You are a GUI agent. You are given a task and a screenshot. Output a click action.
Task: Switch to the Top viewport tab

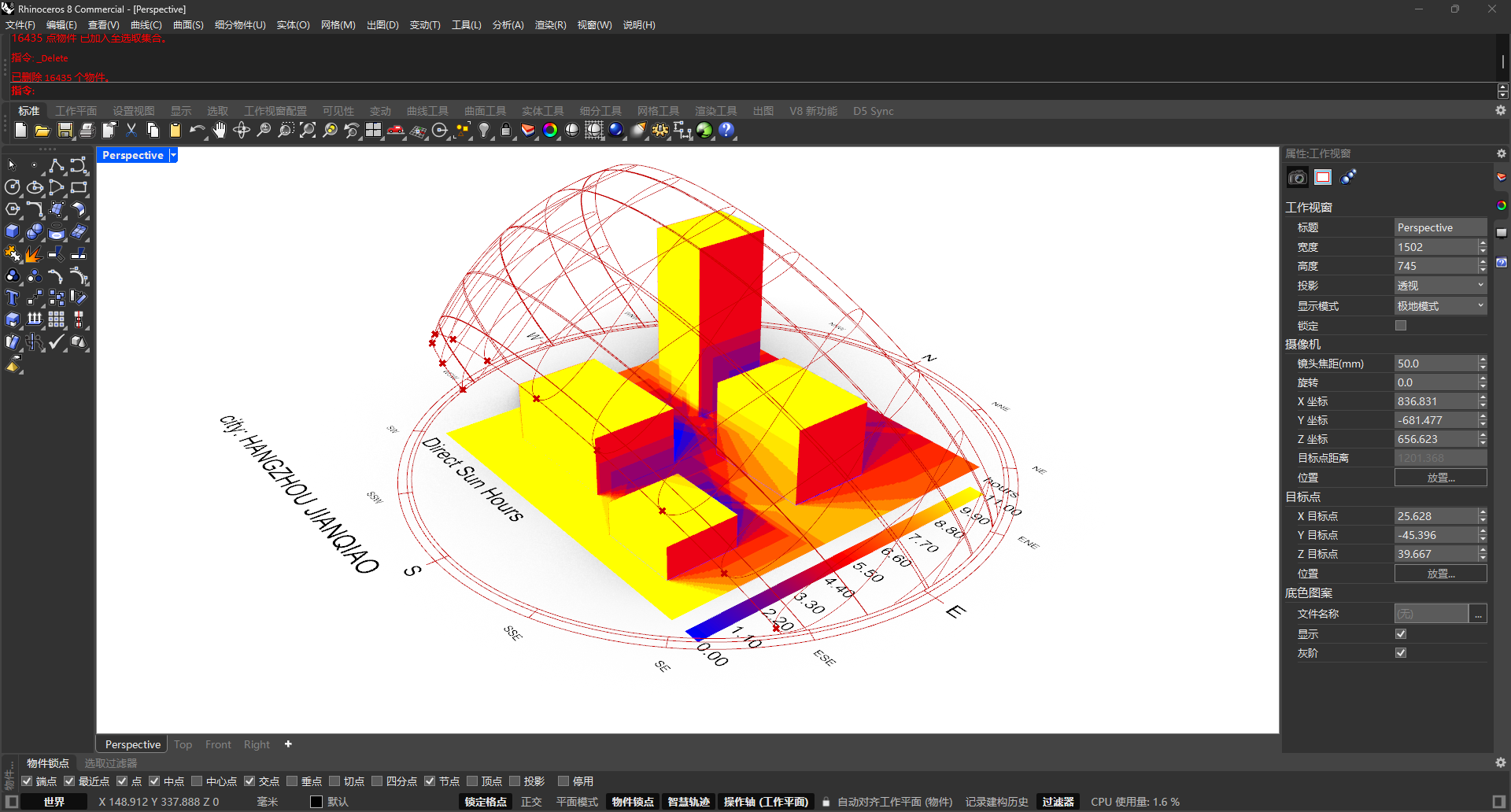183,744
